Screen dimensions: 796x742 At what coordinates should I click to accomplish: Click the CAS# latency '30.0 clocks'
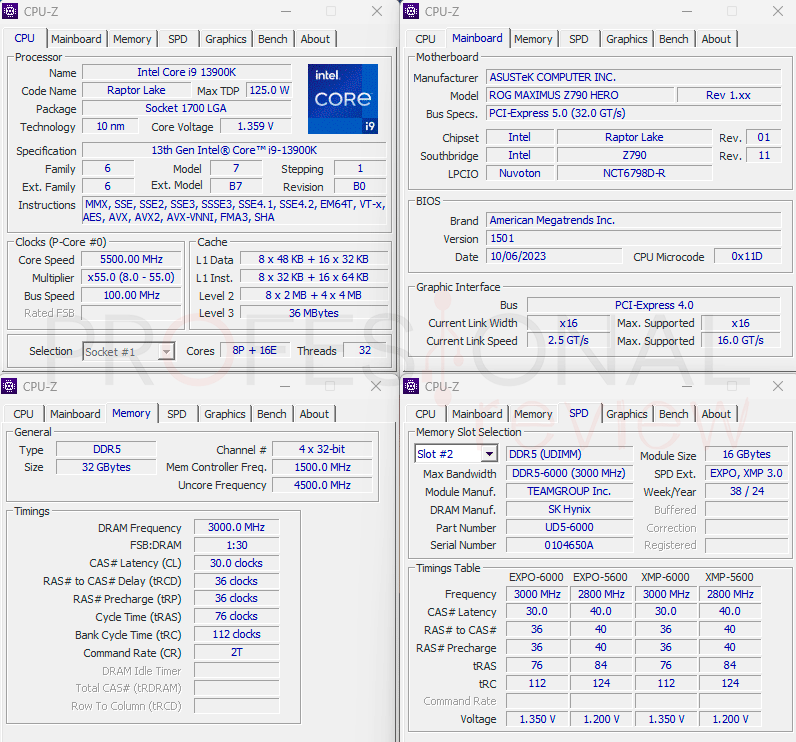point(237,563)
